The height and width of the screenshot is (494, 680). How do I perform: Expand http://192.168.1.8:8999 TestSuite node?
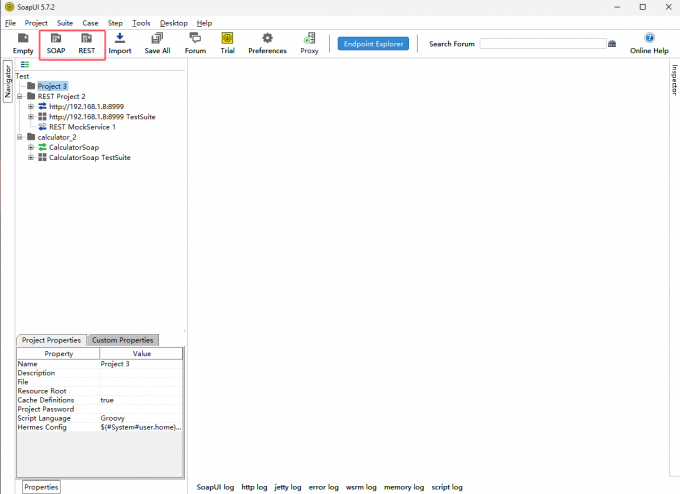click(31, 117)
